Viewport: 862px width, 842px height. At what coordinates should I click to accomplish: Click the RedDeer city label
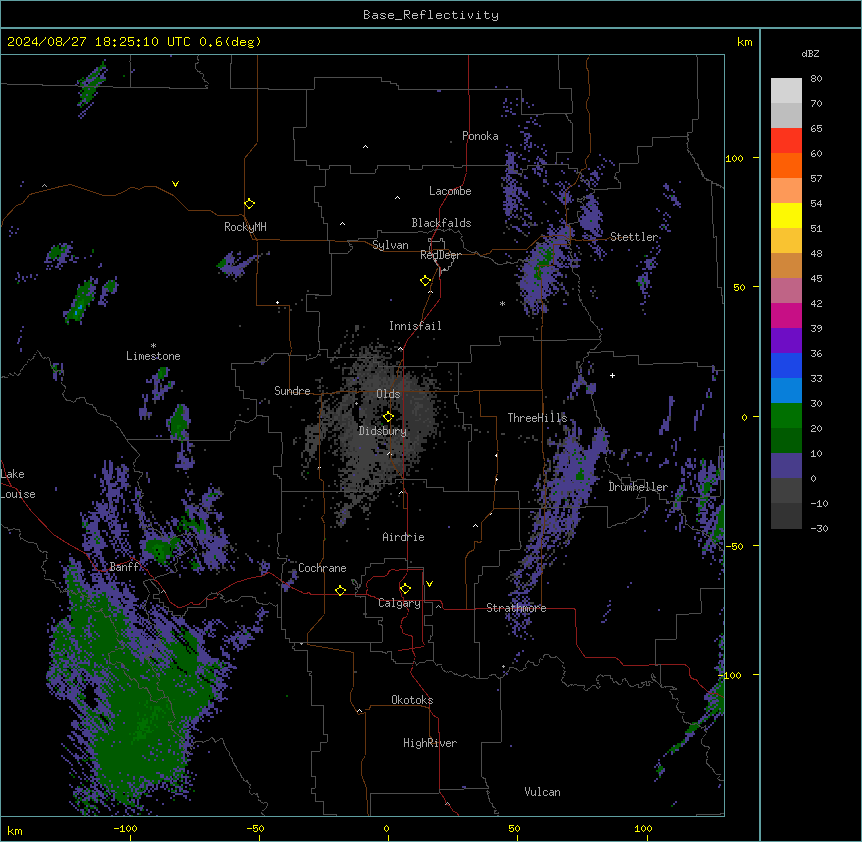440,255
